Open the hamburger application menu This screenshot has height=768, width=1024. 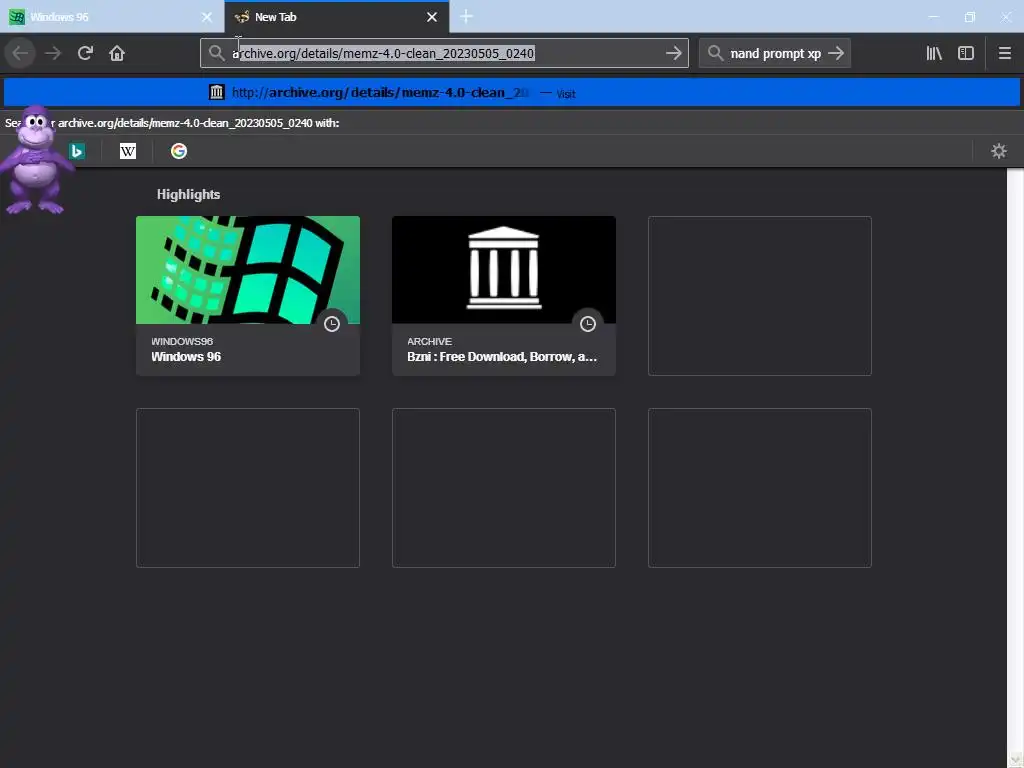pyautogui.click(x=1004, y=53)
